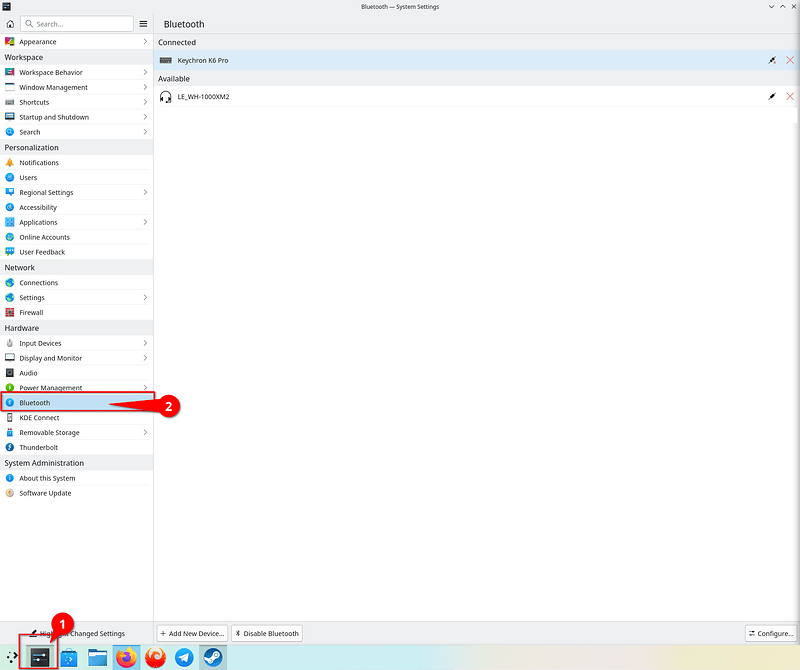Open Telegram from the taskbar
800x670 pixels.
184,657
